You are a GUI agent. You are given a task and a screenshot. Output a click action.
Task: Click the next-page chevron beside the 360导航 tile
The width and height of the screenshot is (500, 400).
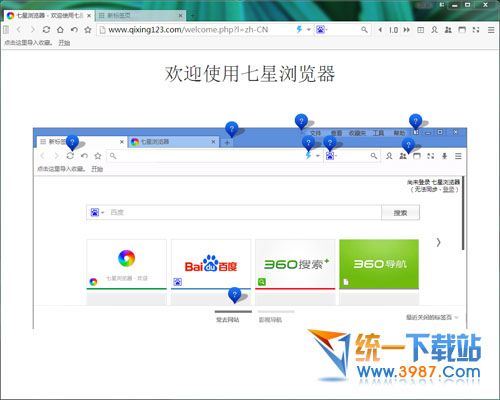click(x=439, y=242)
